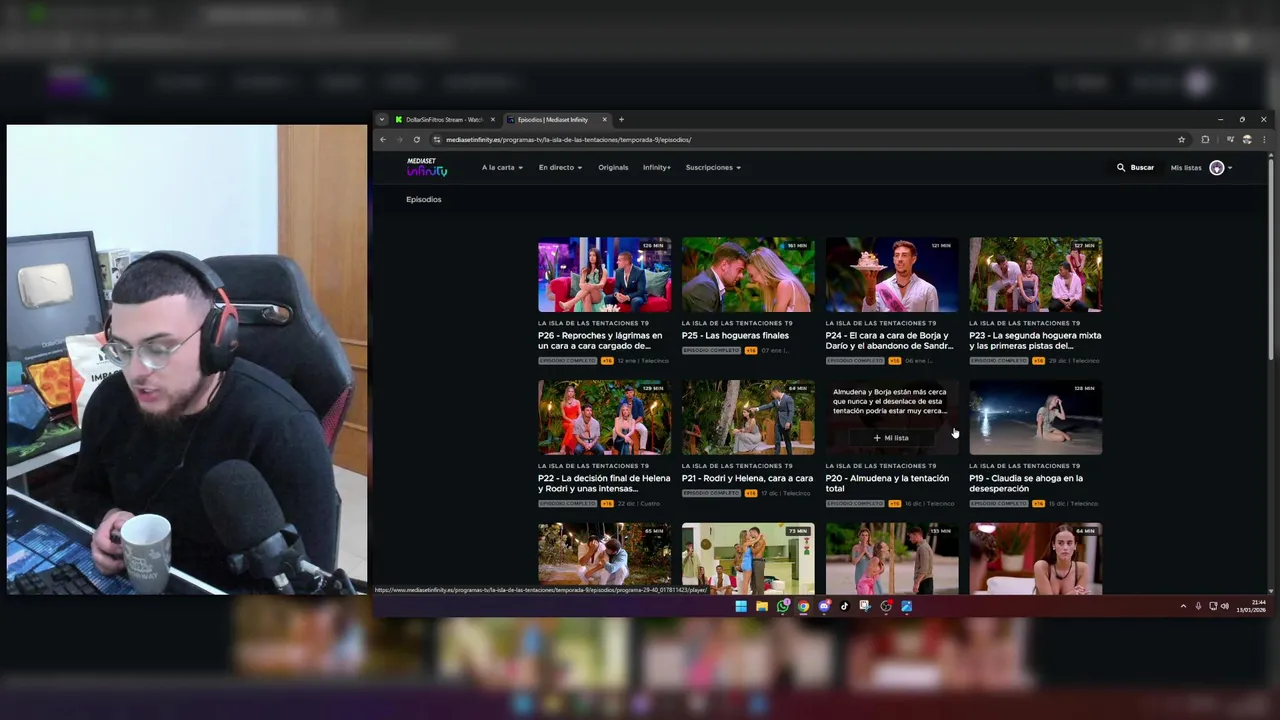Close the Episodios Mediaset Infinity tab
The height and width of the screenshot is (720, 1280).
pyautogui.click(x=606, y=120)
